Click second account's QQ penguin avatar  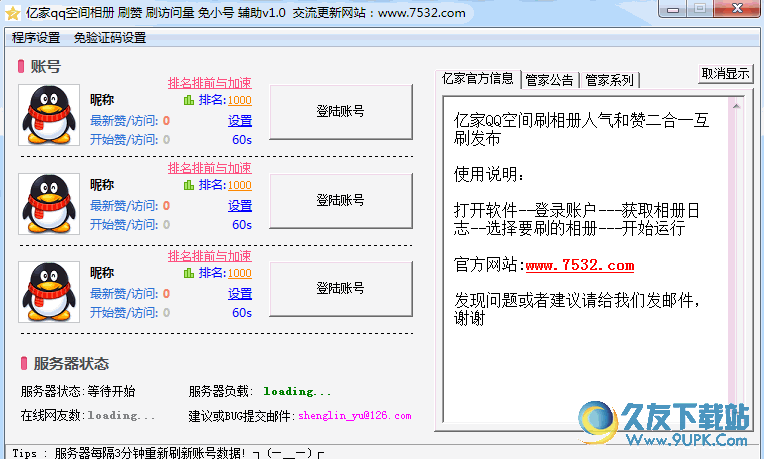pos(49,204)
